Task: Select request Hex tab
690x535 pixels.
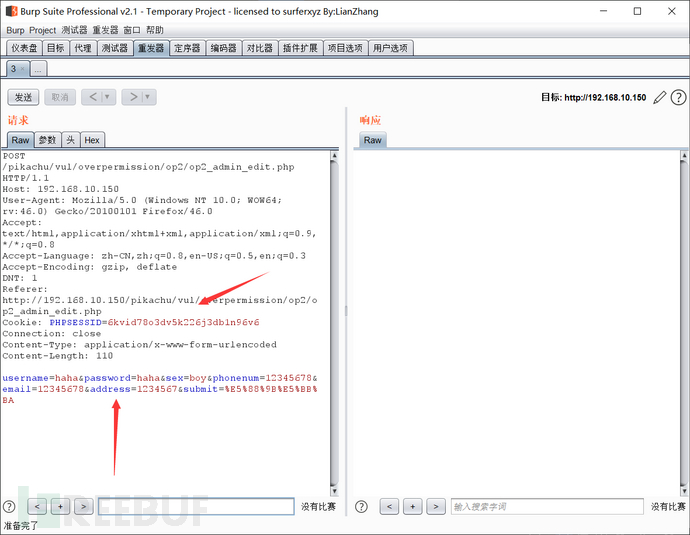Action: point(92,140)
